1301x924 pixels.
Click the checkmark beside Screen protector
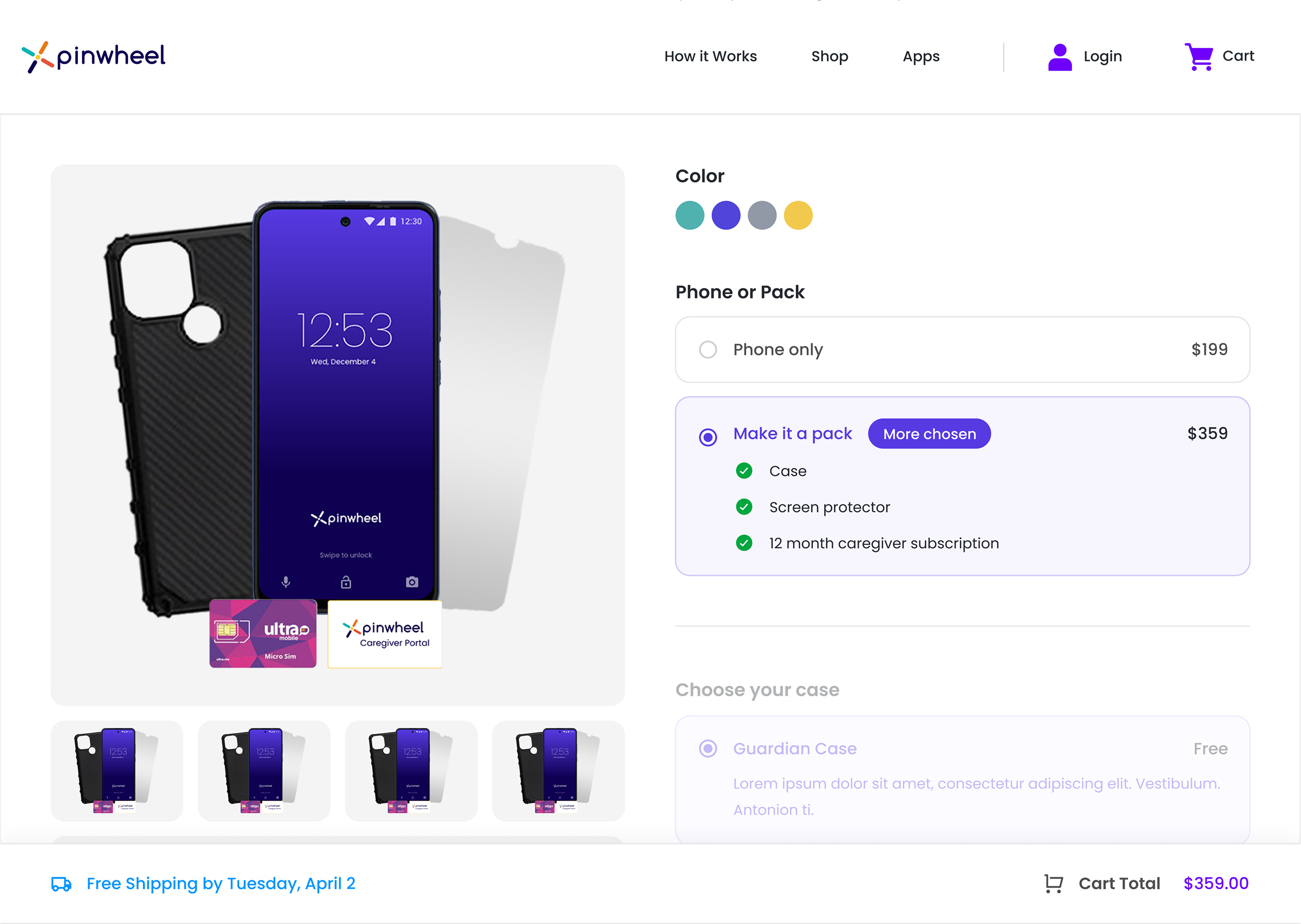click(x=744, y=507)
